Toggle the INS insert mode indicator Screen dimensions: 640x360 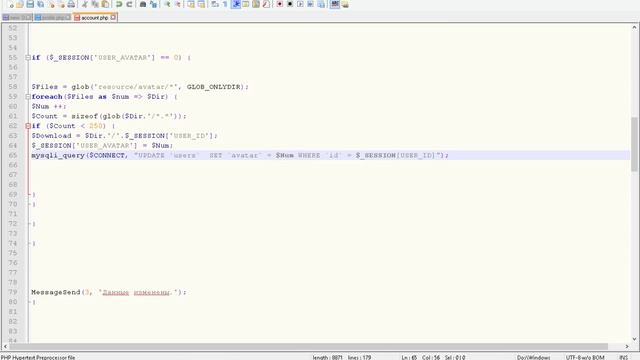[623, 358]
